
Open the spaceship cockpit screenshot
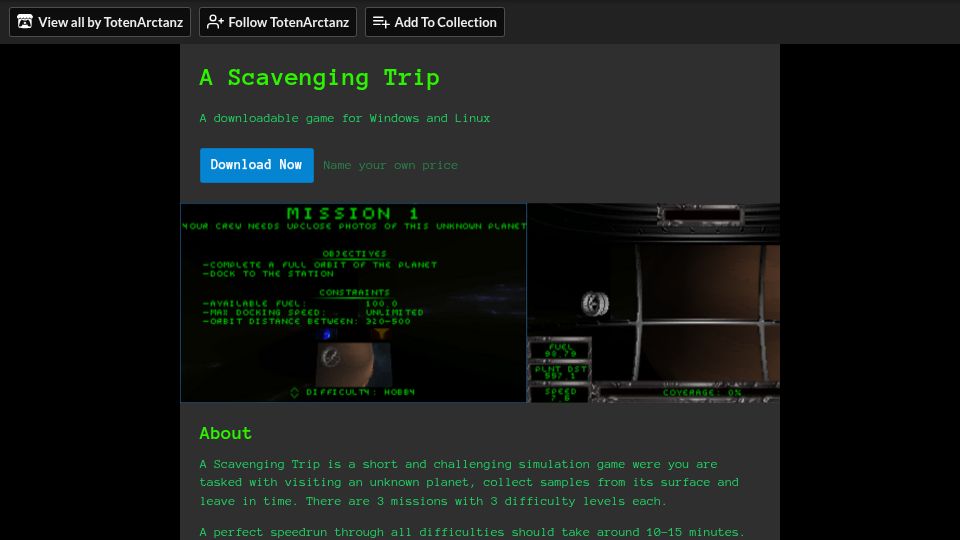coord(653,303)
